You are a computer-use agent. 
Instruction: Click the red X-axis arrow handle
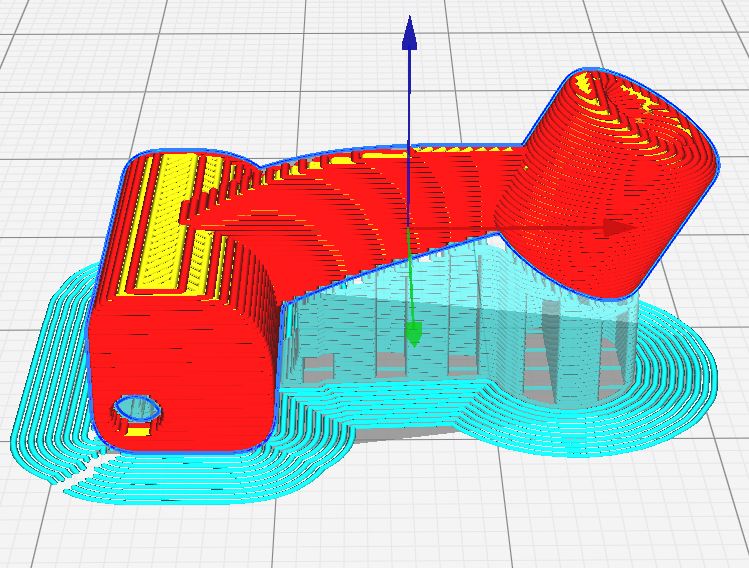pyautogui.click(x=619, y=228)
